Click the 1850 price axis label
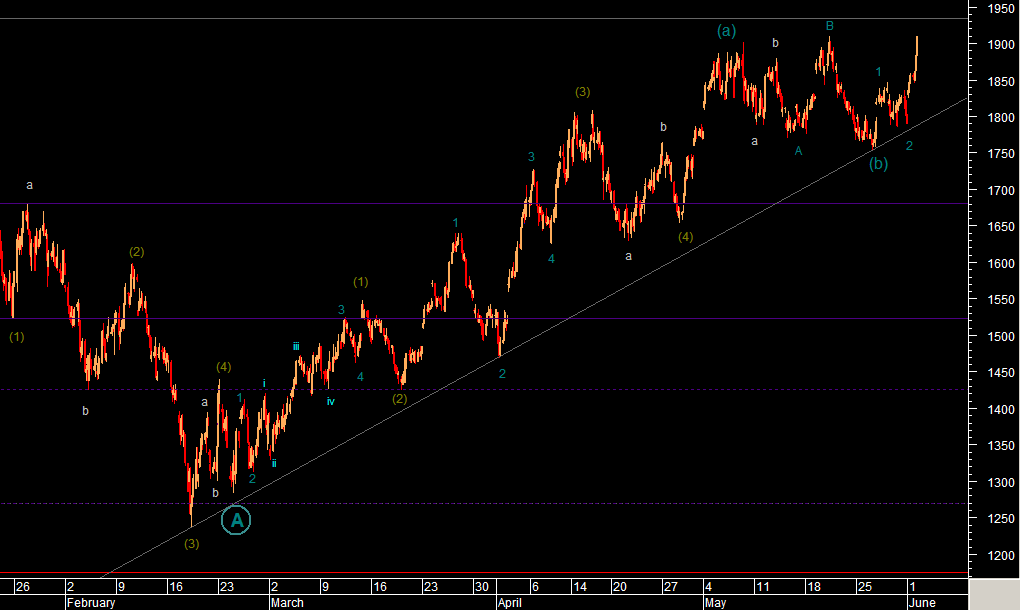 [1001, 82]
